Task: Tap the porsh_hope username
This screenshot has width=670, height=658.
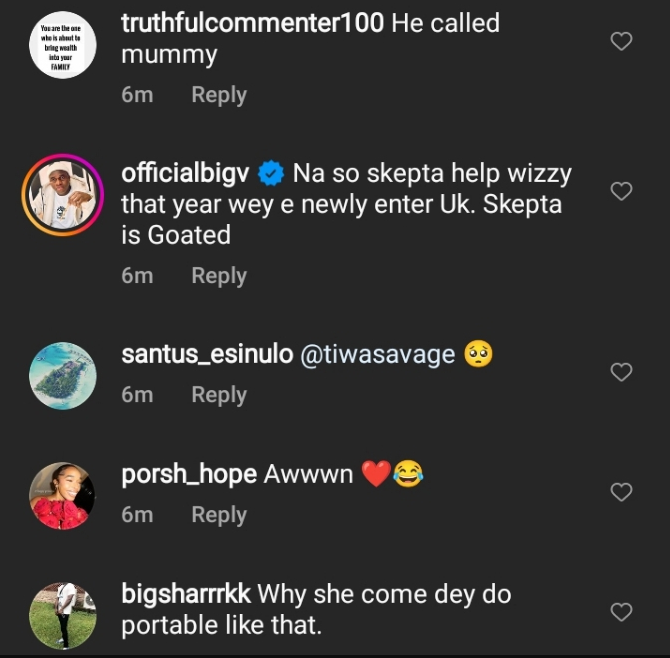Action: click(x=188, y=474)
